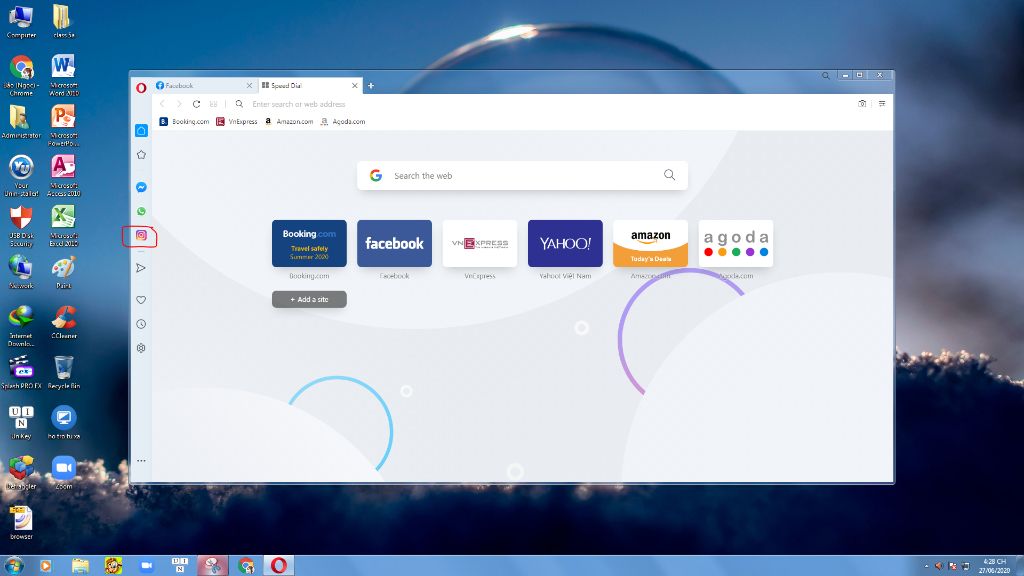
Task: Open Microsoft Word 2010 desktop icon
Action: (63, 75)
